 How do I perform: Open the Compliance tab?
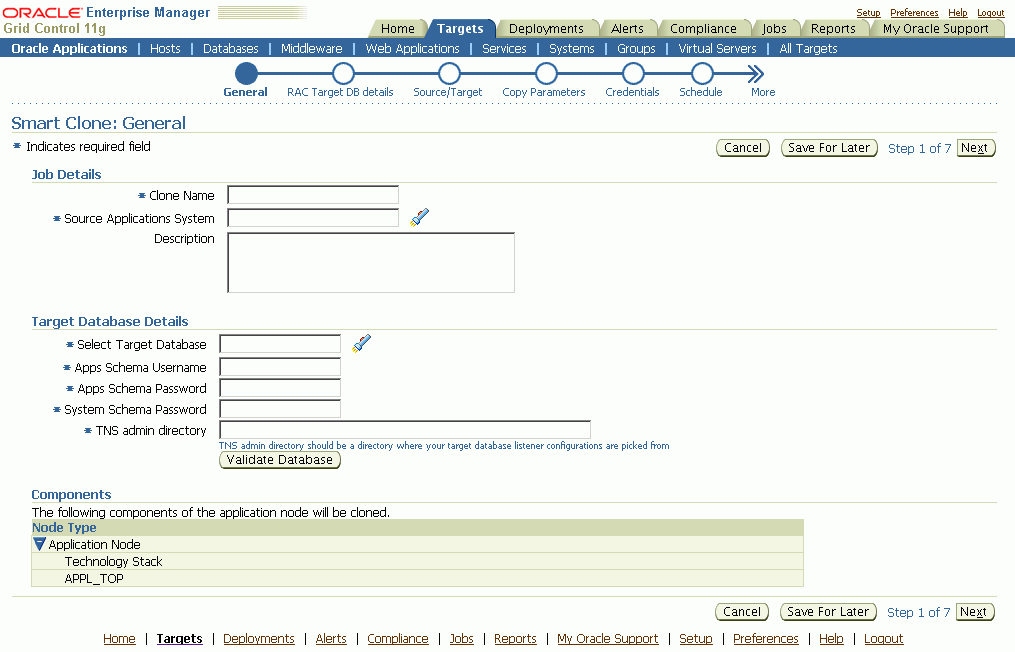point(703,28)
